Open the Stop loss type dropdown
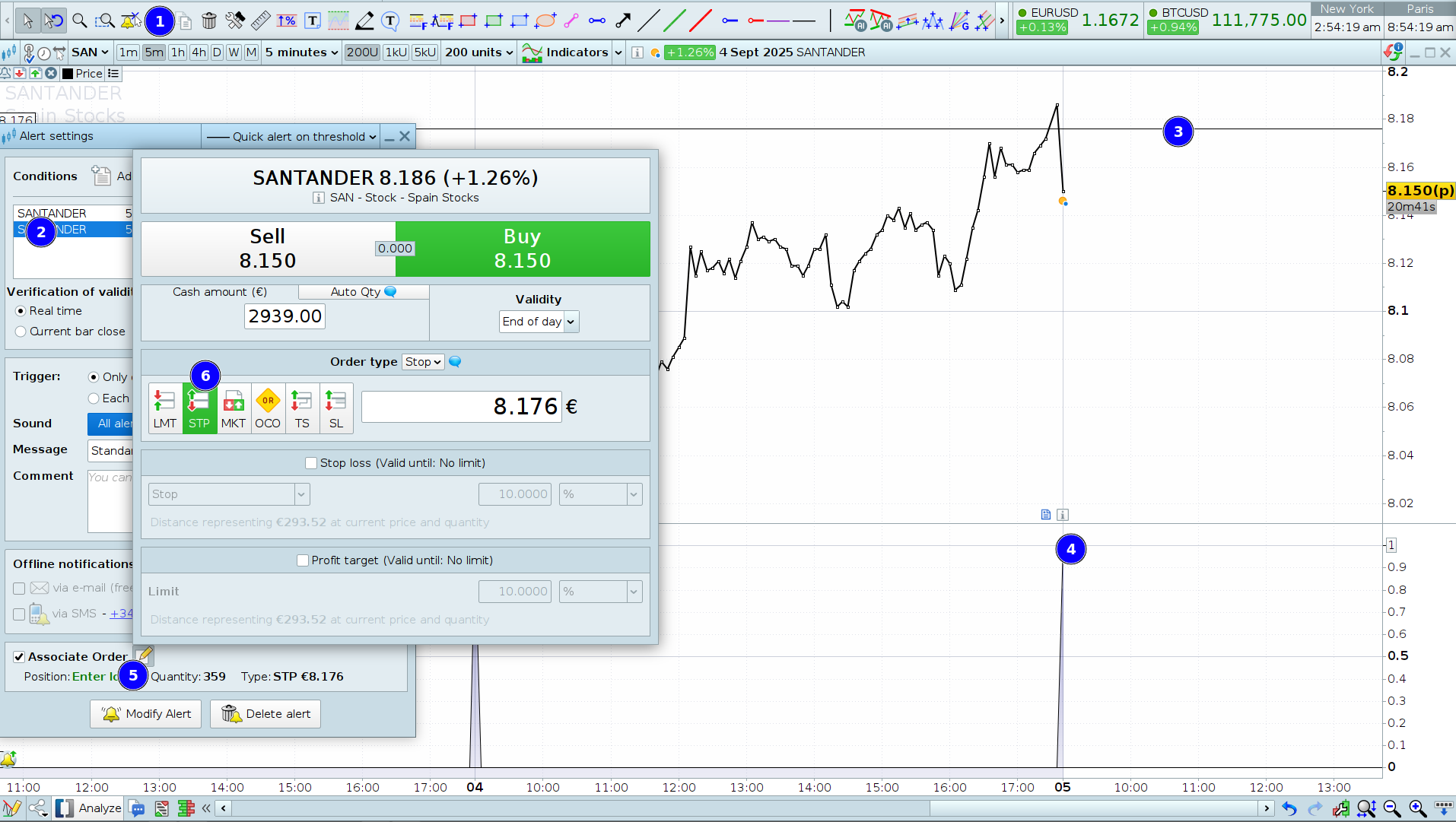Viewport: 1456px width, 822px height. [229, 494]
